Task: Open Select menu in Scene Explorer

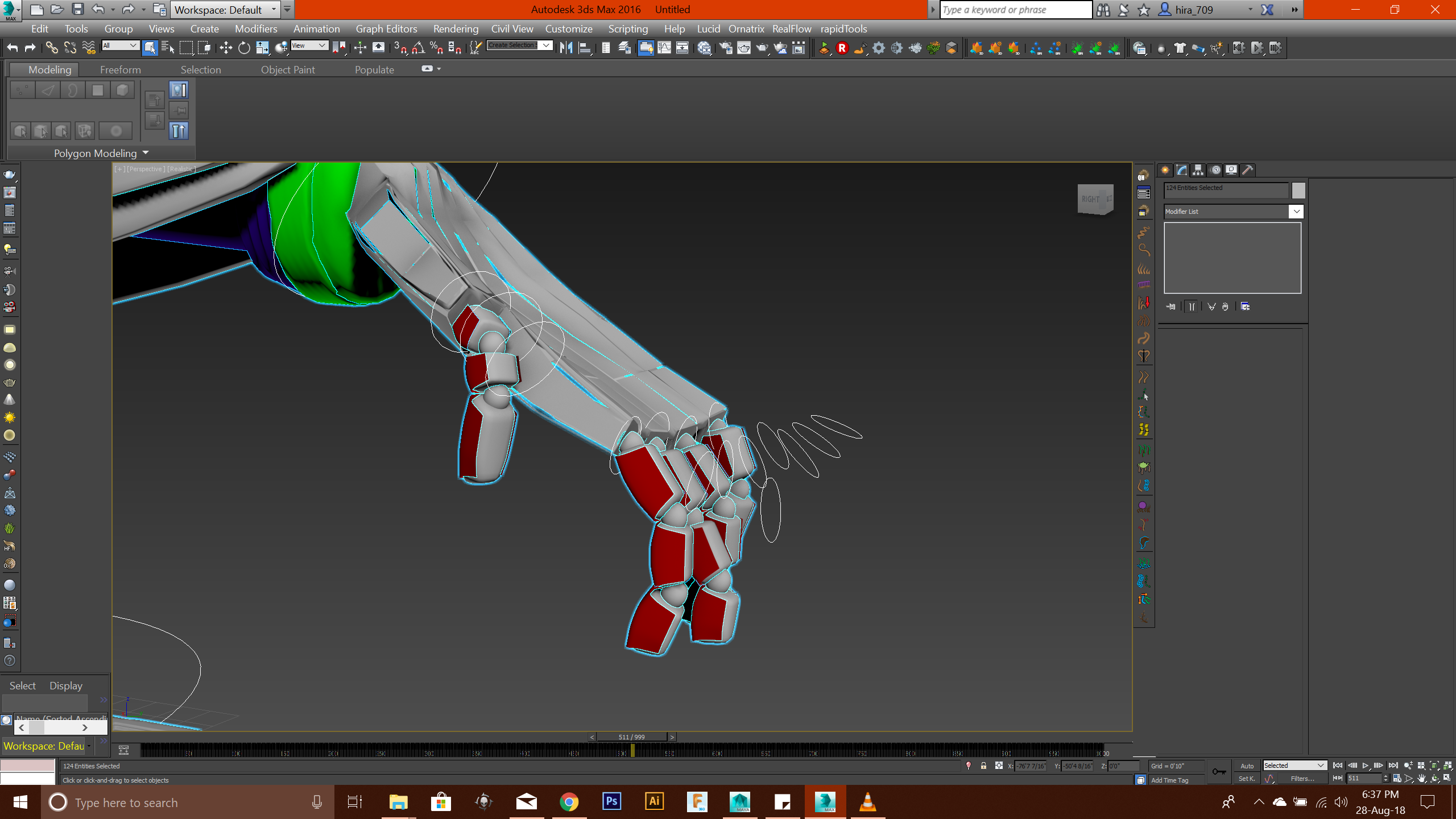Action: (23, 686)
